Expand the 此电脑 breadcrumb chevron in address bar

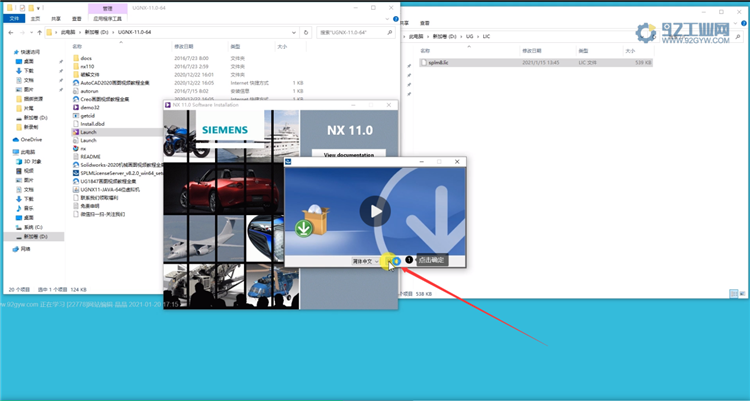(x=79, y=33)
